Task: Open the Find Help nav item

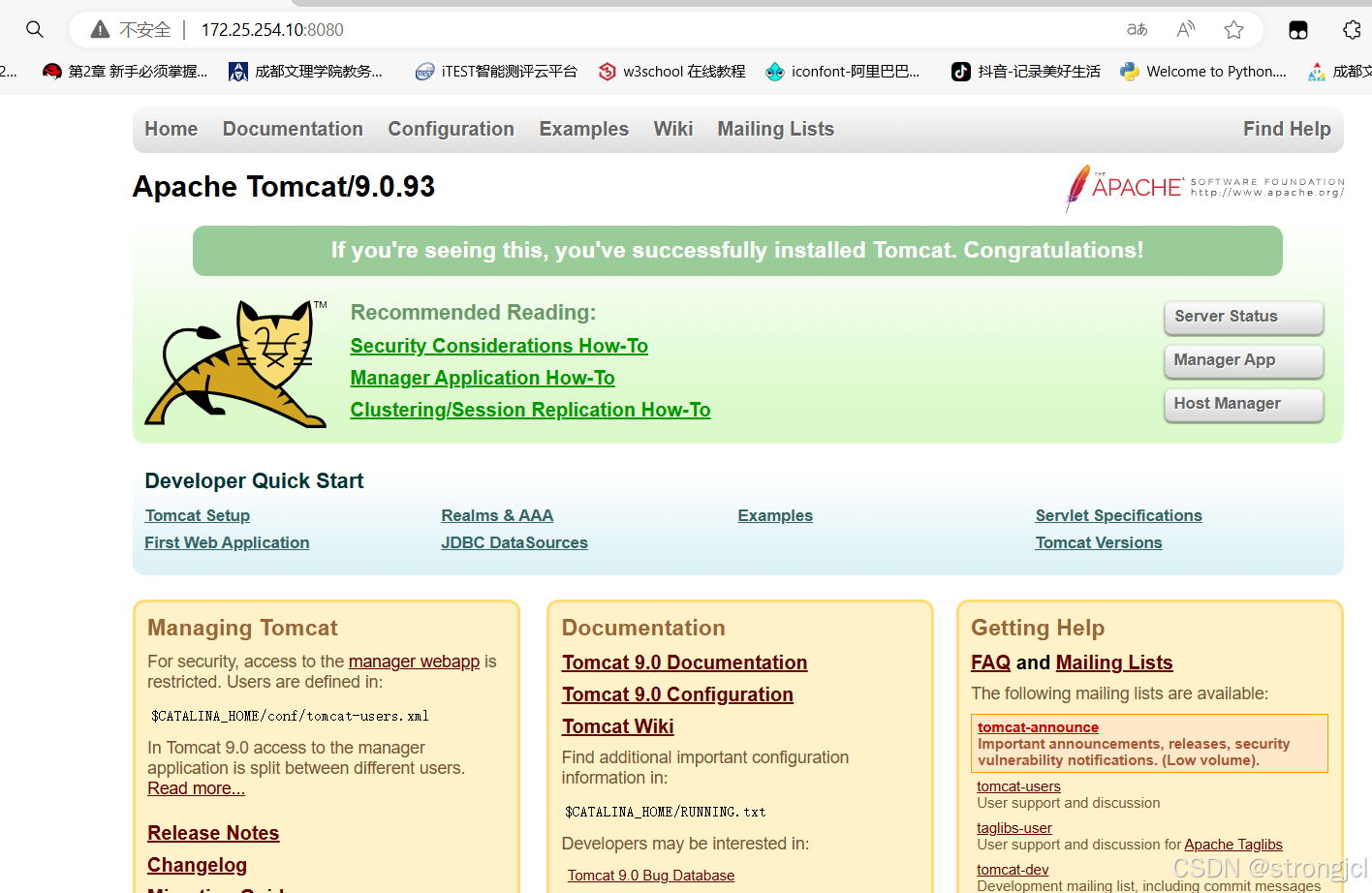Action: tap(1287, 129)
